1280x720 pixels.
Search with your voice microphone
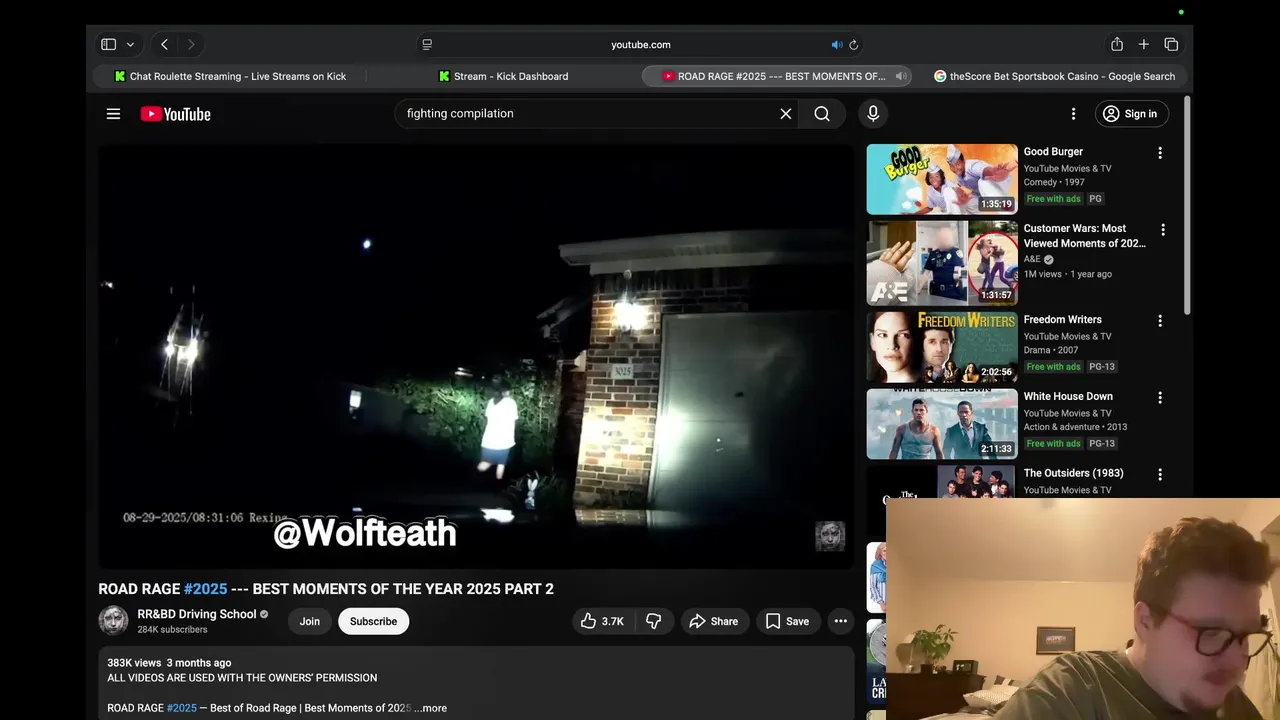click(x=873, y=114)
